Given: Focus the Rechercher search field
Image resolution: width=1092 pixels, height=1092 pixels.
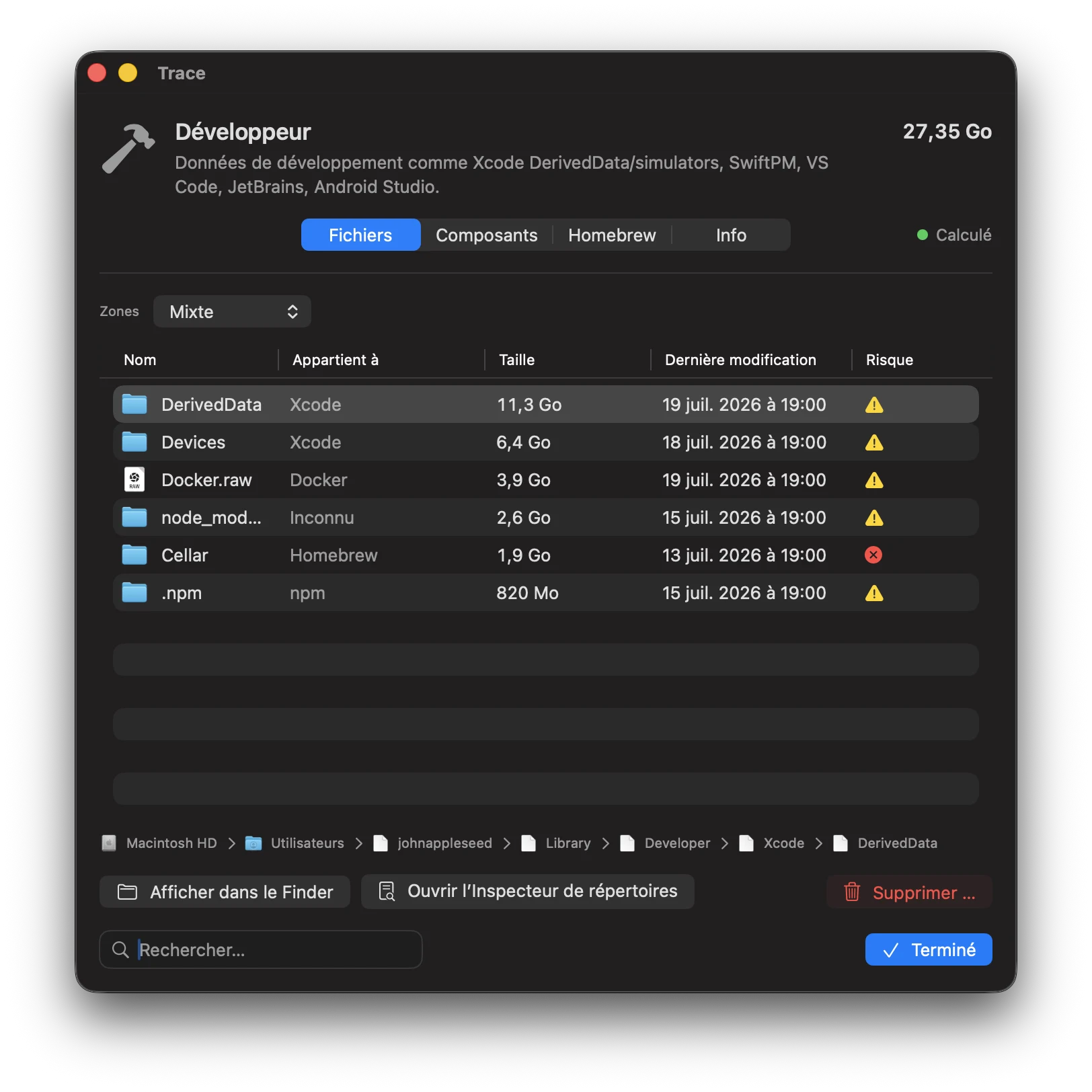Looking at the screenshot, I should click(261, 949).
